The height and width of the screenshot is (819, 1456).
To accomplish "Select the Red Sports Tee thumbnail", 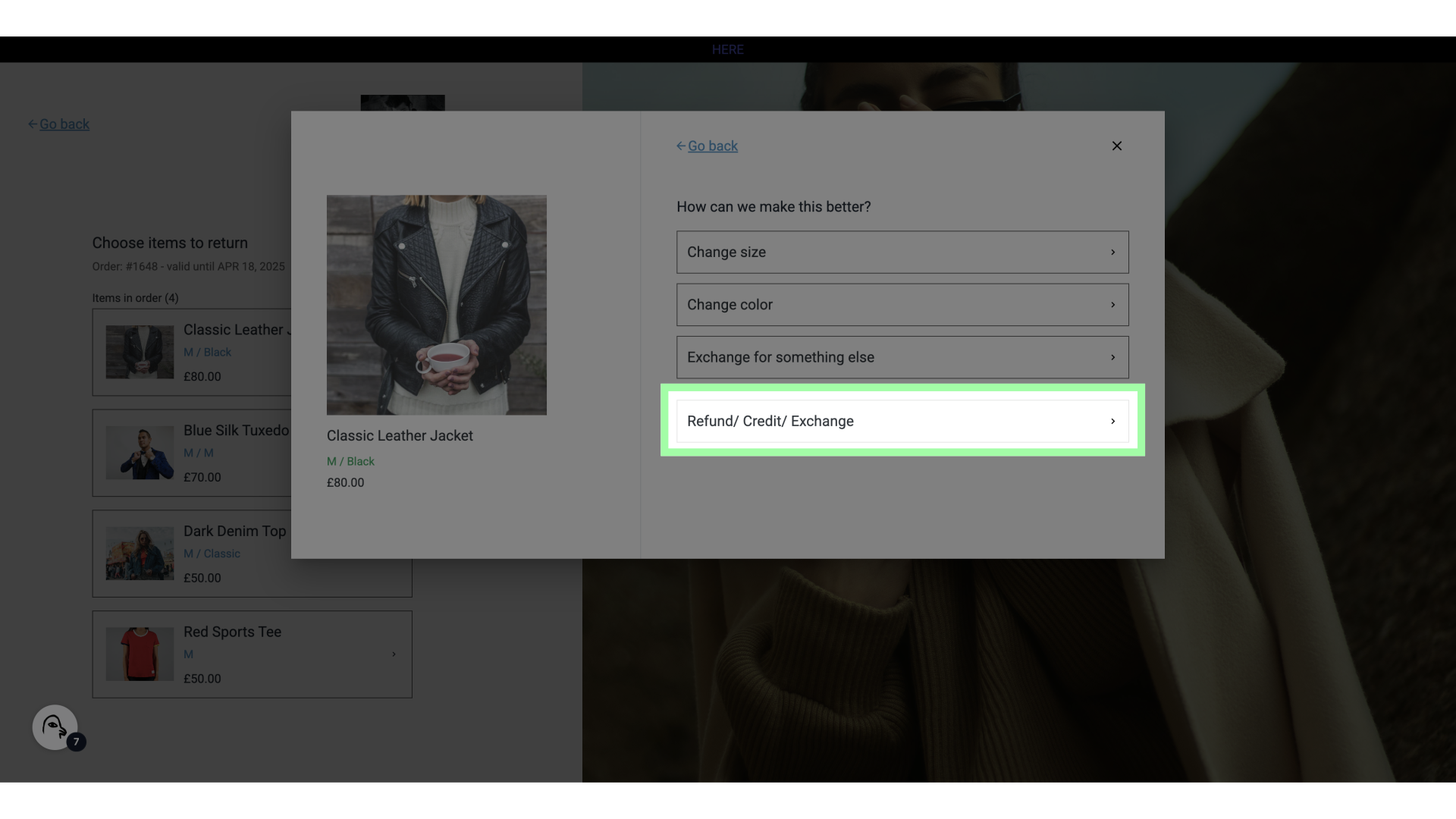I will coord(140,654).
